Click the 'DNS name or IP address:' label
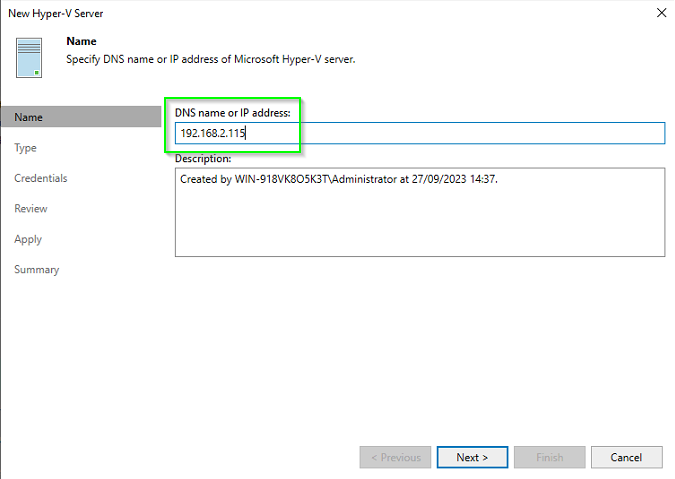Viewport: 675px width, 479px height. click(x=232, y=113)
